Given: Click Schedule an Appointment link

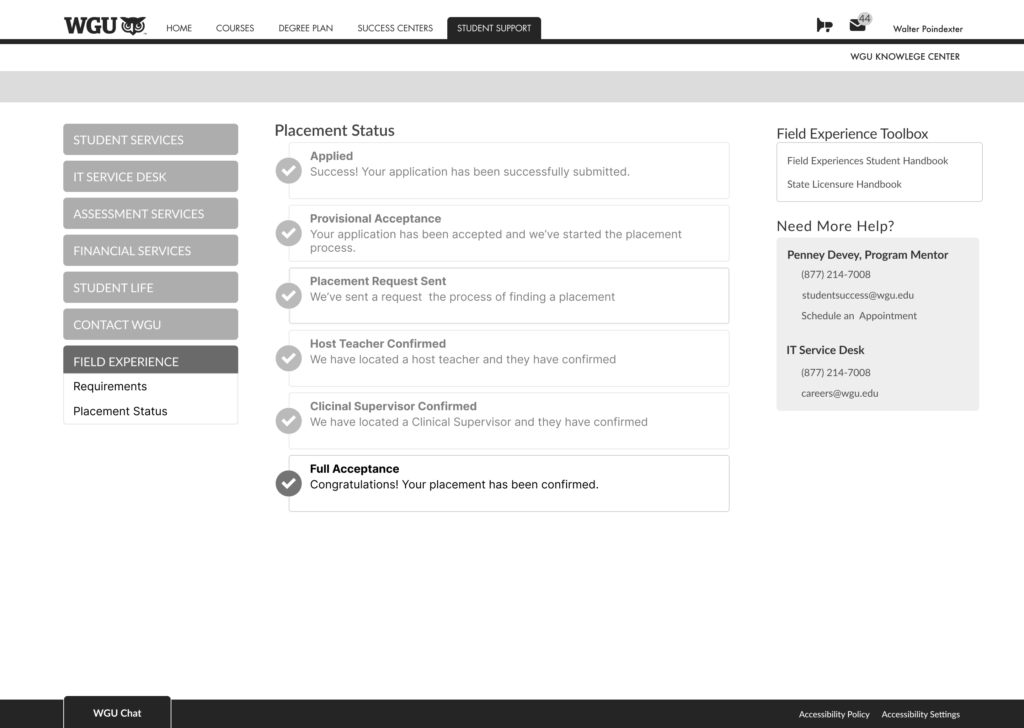Looking at the screenshot, I should (x=858, y=316).
